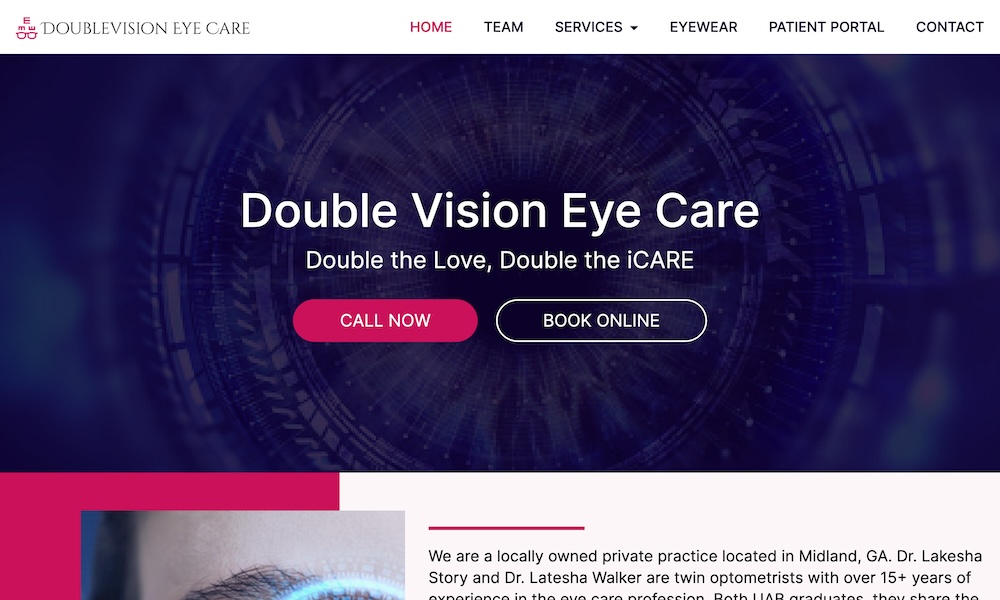Image resolution: width=1000 pixels, height=600 pixels.
Task: Click the eye close-up photo thumbnail
Action: [243, 555]
